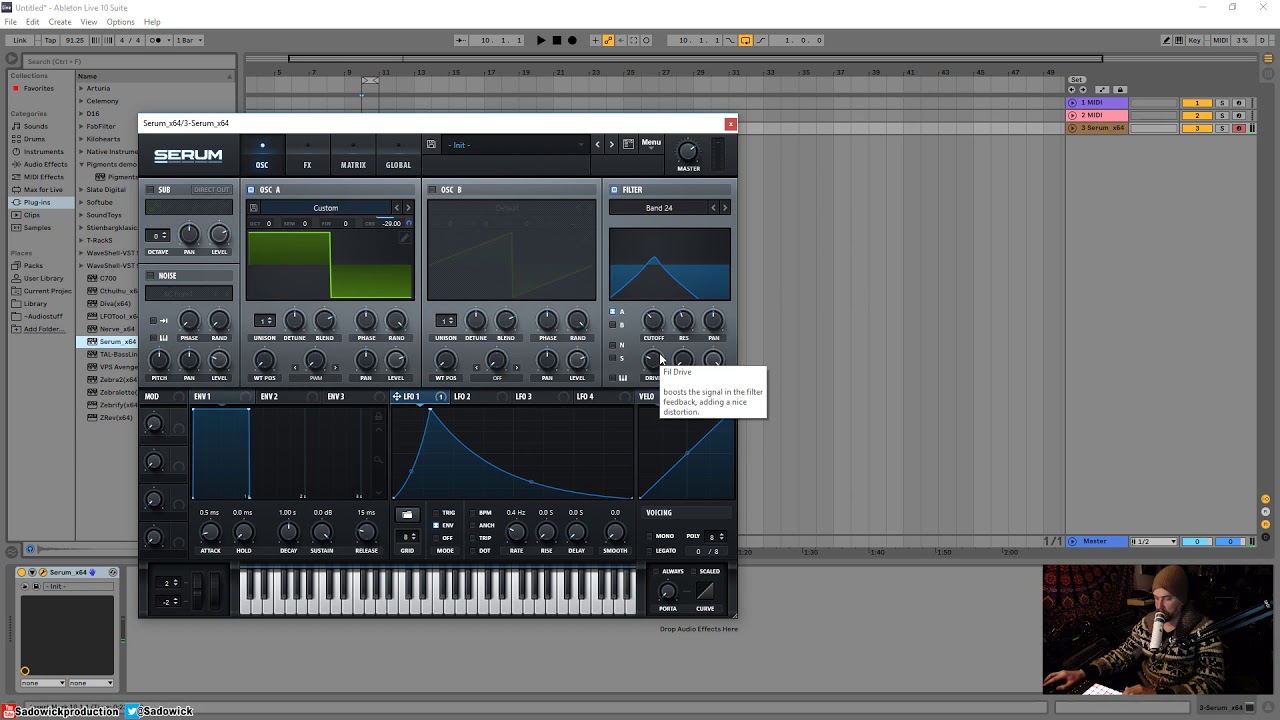
Task: Enable LFO TRIG mode
Action: coord(435,513)
